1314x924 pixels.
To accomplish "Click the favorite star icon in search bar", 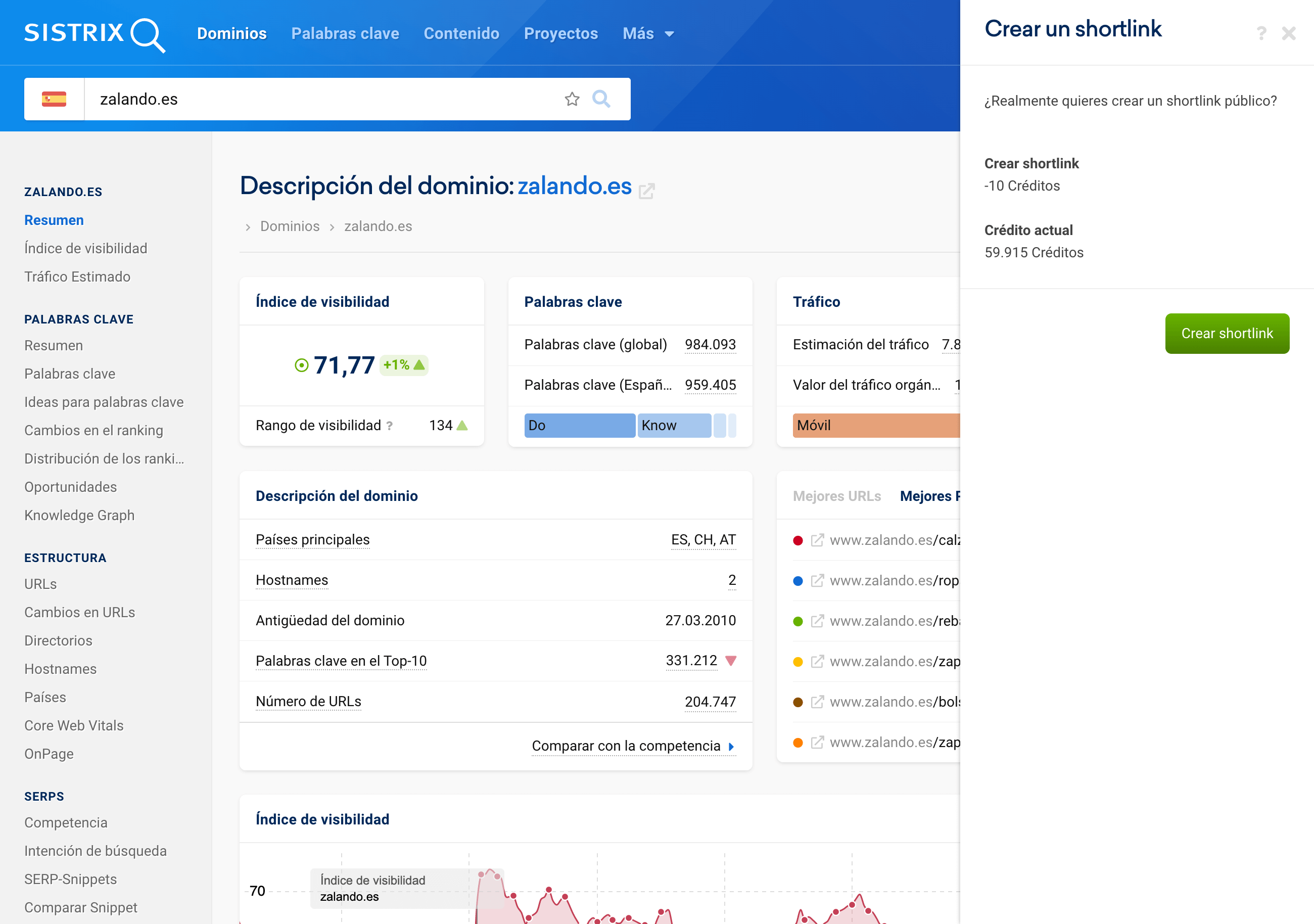I will tap(572, 99).
